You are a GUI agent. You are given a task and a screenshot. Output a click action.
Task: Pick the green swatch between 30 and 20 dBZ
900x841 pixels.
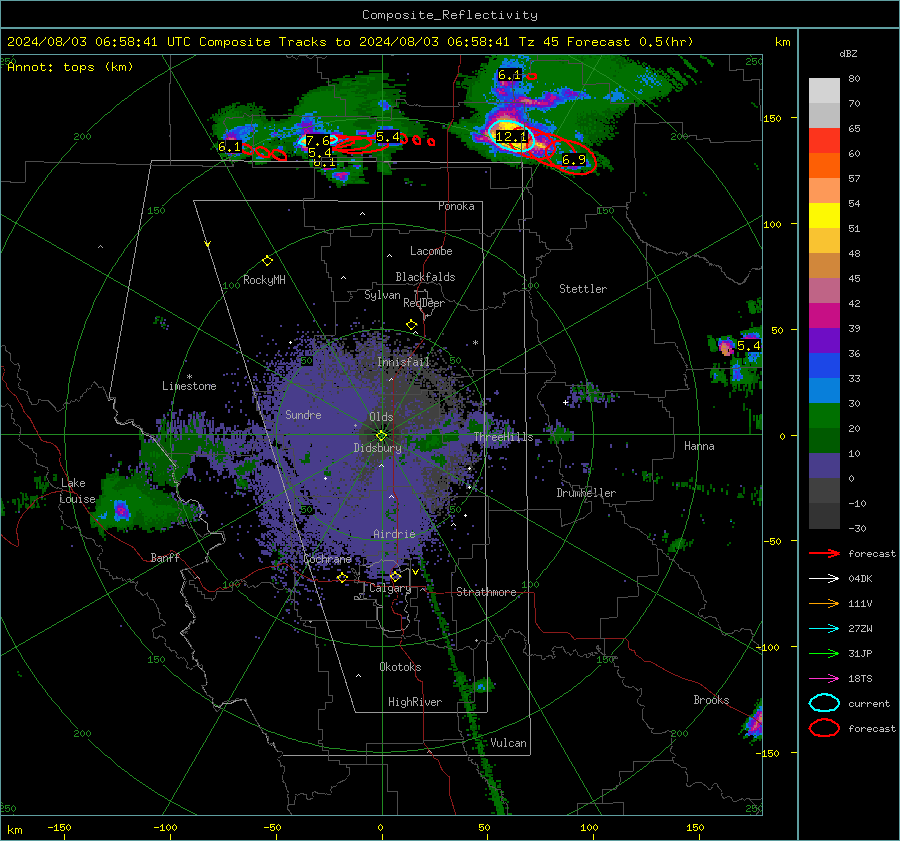824,416
